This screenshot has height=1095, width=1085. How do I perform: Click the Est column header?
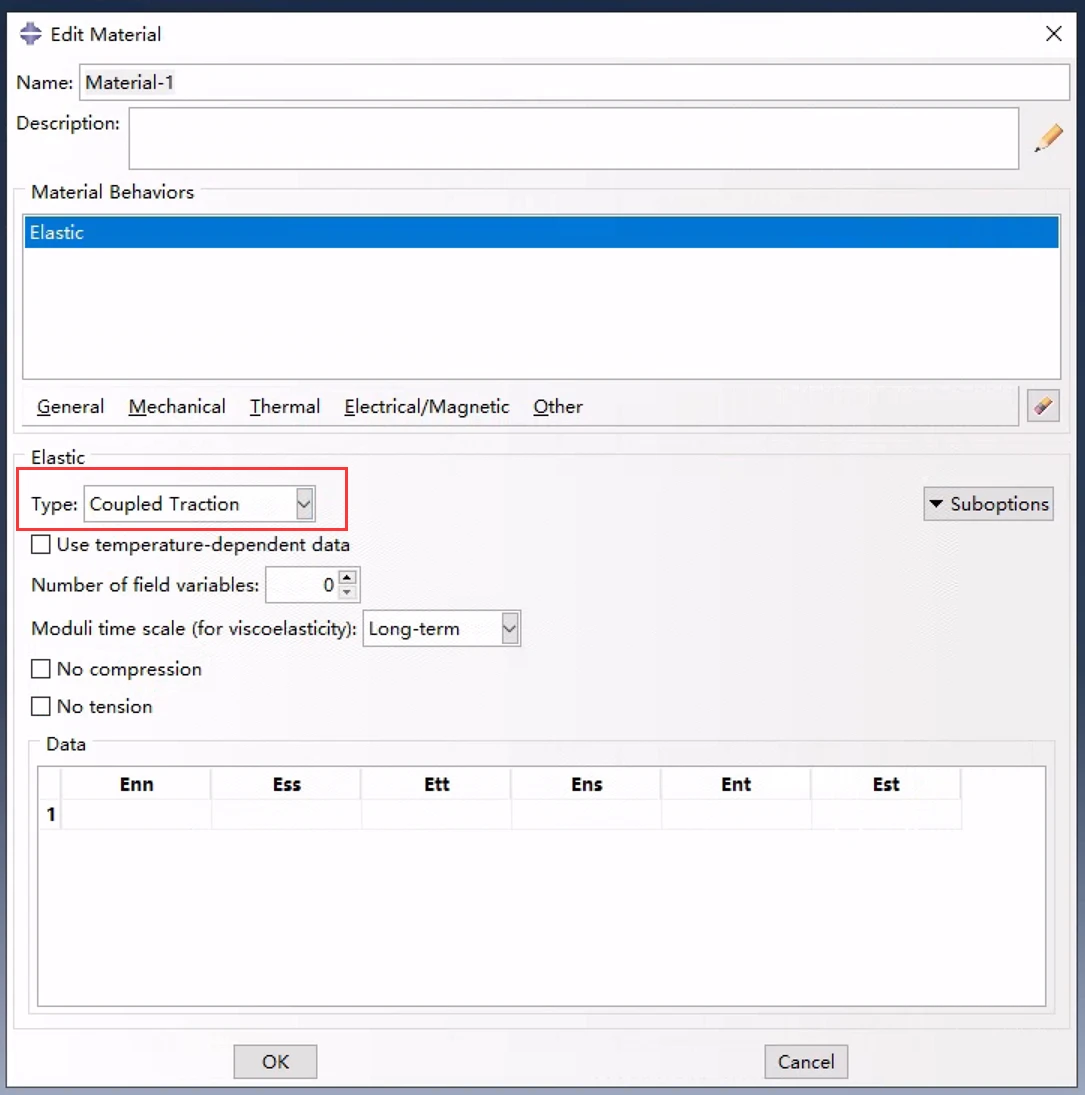click(886, 784)
